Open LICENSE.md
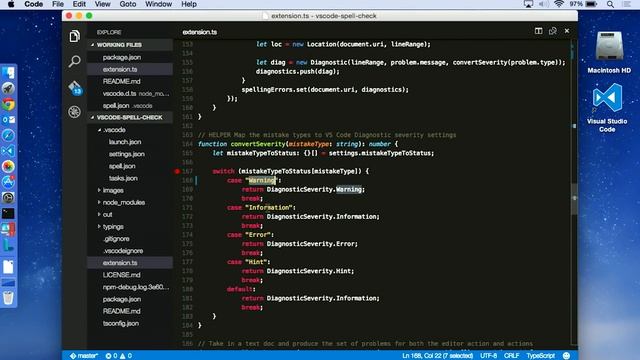The image size is (640, 360). [130, 275]
